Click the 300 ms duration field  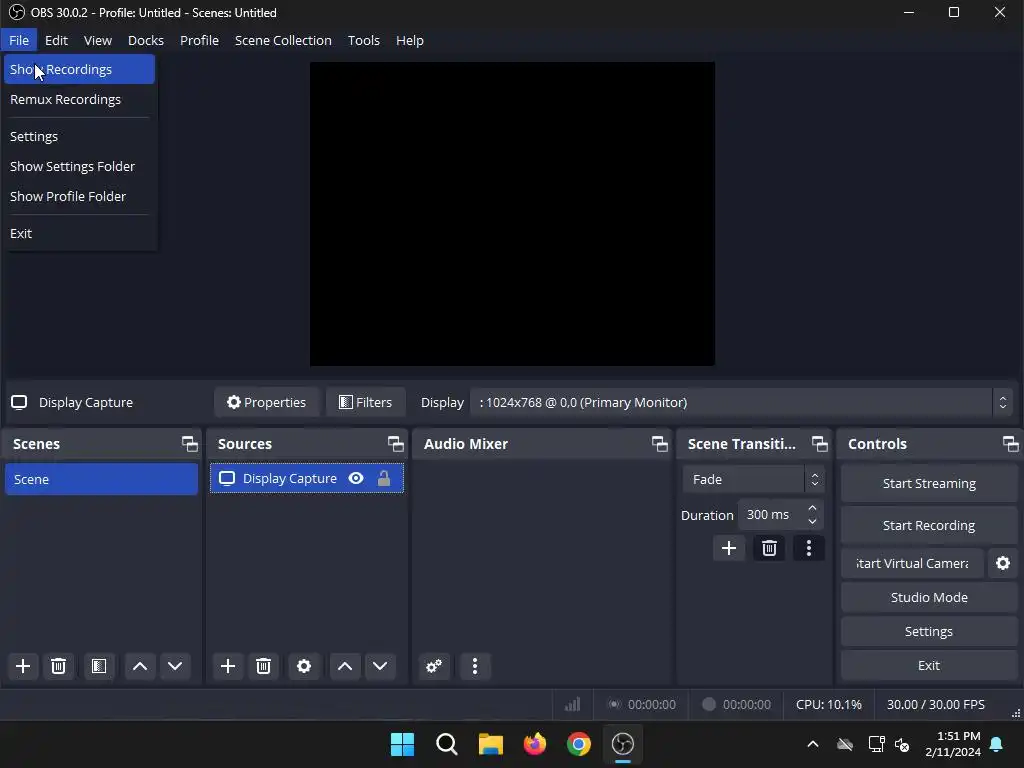click(x=771, y=515)
